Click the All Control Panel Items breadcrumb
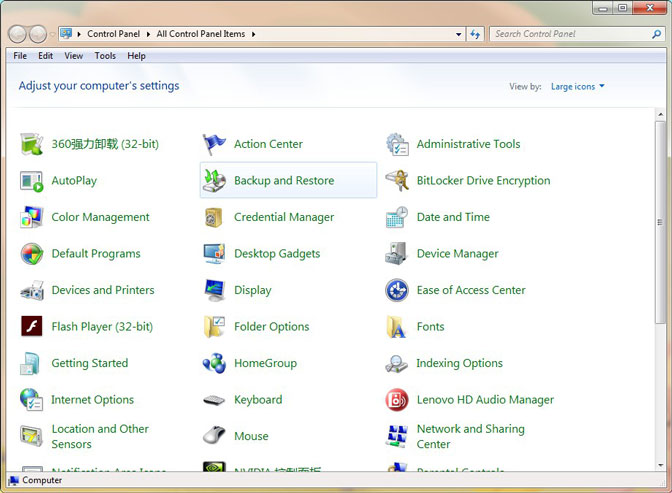Viewport: 672px width, 493px height. pos(201,34)
